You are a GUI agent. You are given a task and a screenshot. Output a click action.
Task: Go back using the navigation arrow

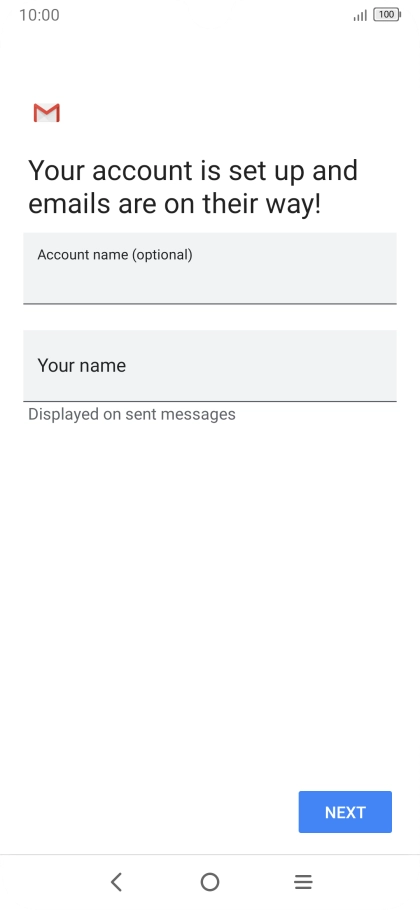click(x=117, y=882)
